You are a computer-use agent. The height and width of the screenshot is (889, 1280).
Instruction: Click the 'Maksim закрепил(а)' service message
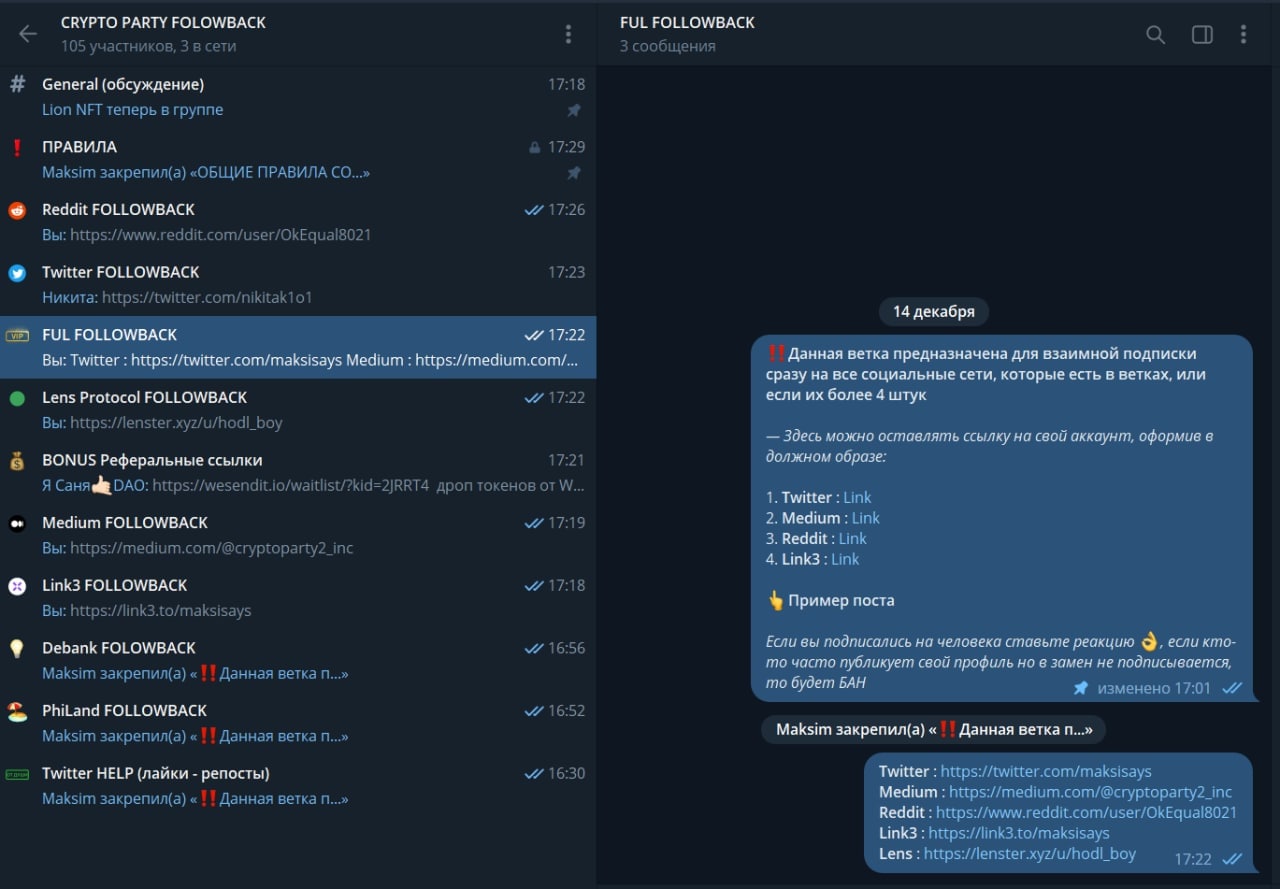pos(933,729)
